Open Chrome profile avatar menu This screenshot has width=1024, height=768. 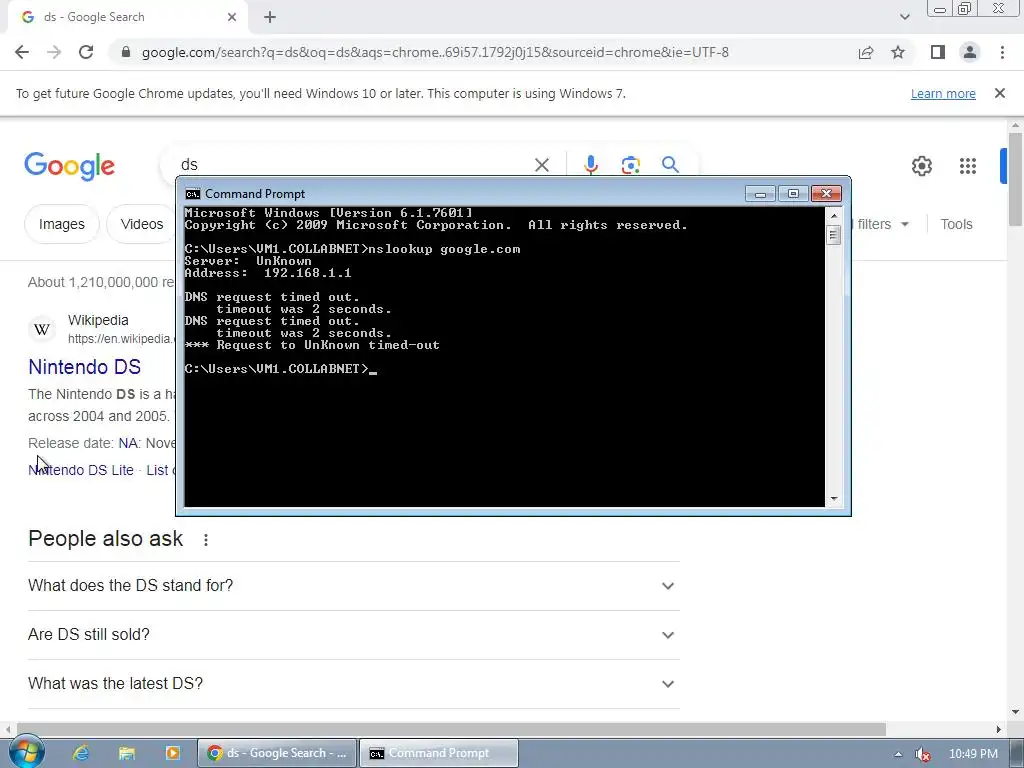[970, 52]
